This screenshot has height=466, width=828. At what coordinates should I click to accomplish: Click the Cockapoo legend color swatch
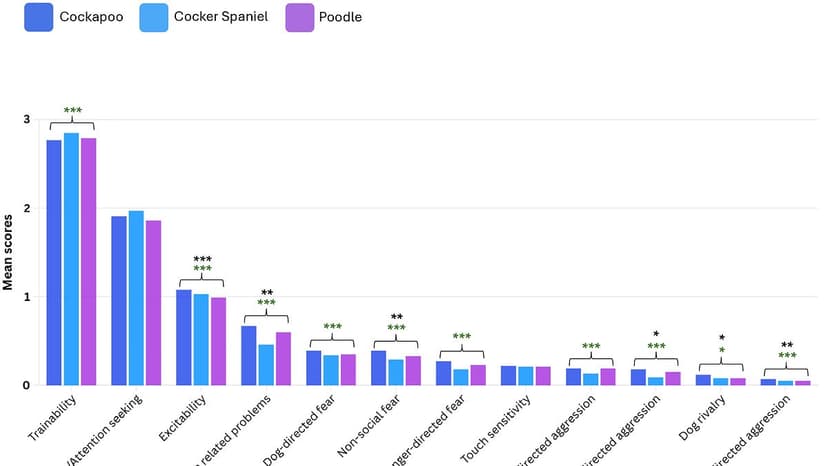(38, 17)
